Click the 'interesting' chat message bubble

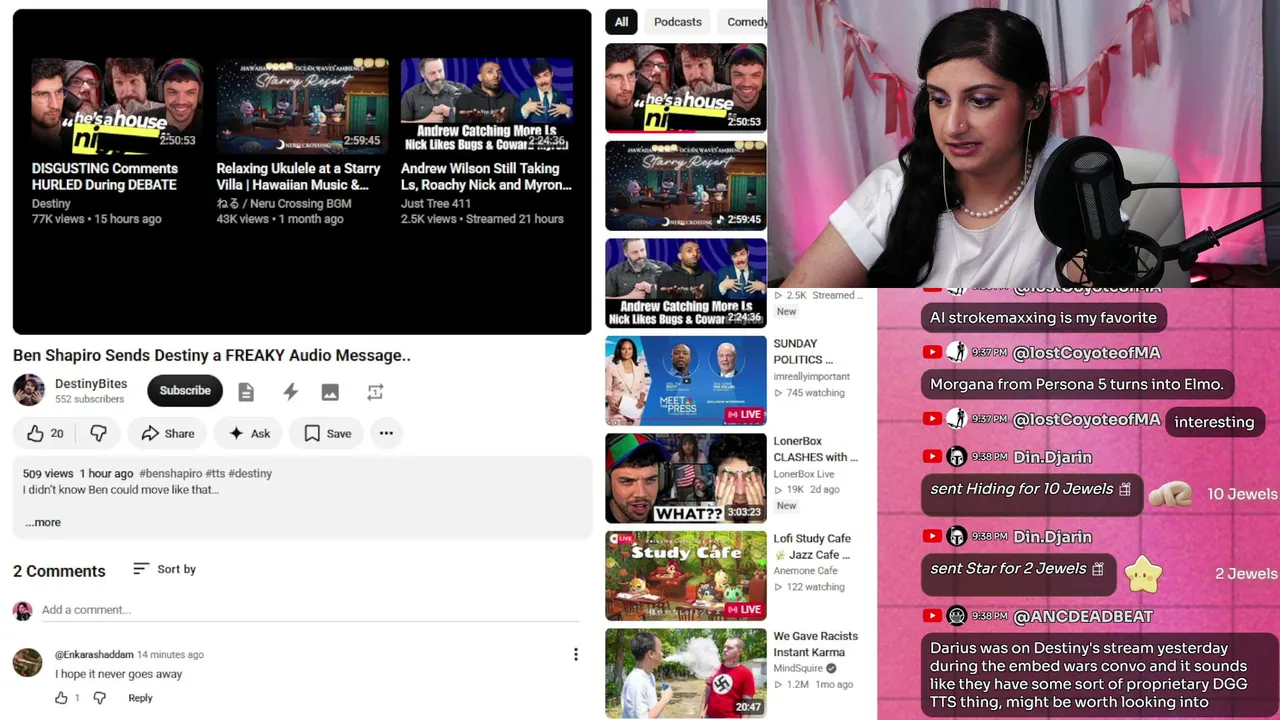(1214, 422)
